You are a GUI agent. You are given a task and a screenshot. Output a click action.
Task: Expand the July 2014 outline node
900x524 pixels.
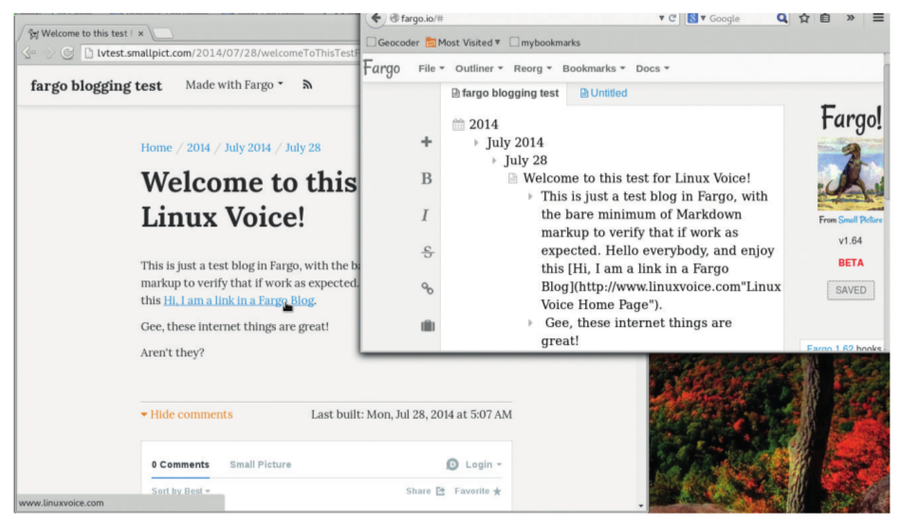point(476,142)
